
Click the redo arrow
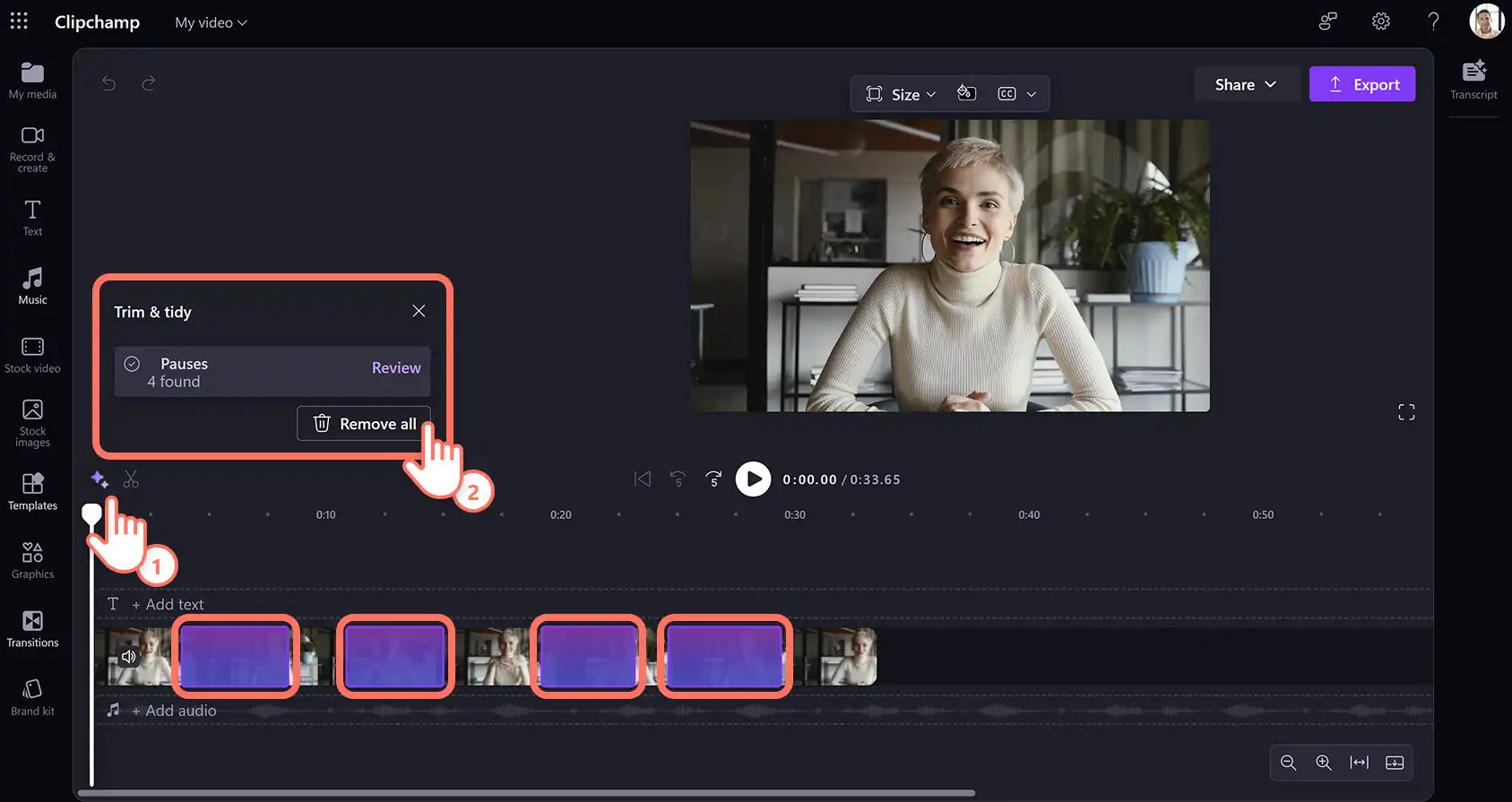click(149, 83)
